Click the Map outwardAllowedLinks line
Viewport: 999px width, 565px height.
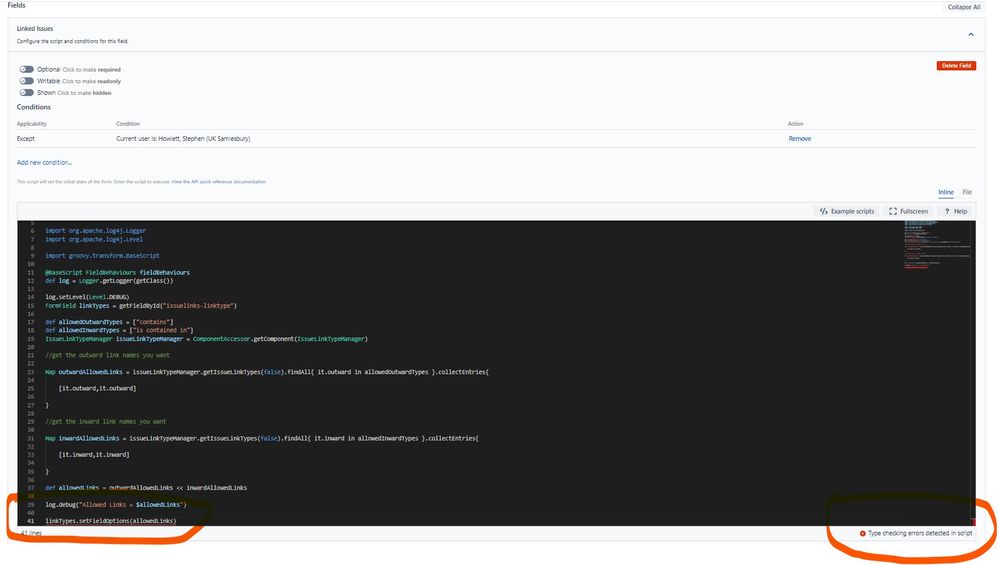tap(267, 372)
